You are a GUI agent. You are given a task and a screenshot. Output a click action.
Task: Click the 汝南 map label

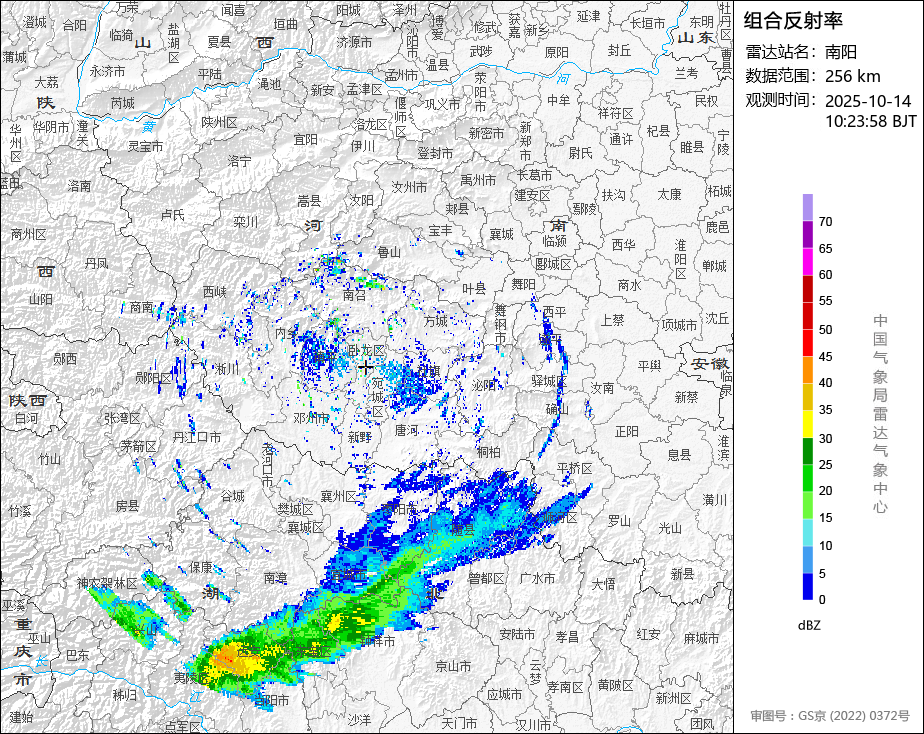[x=602, y=388]
